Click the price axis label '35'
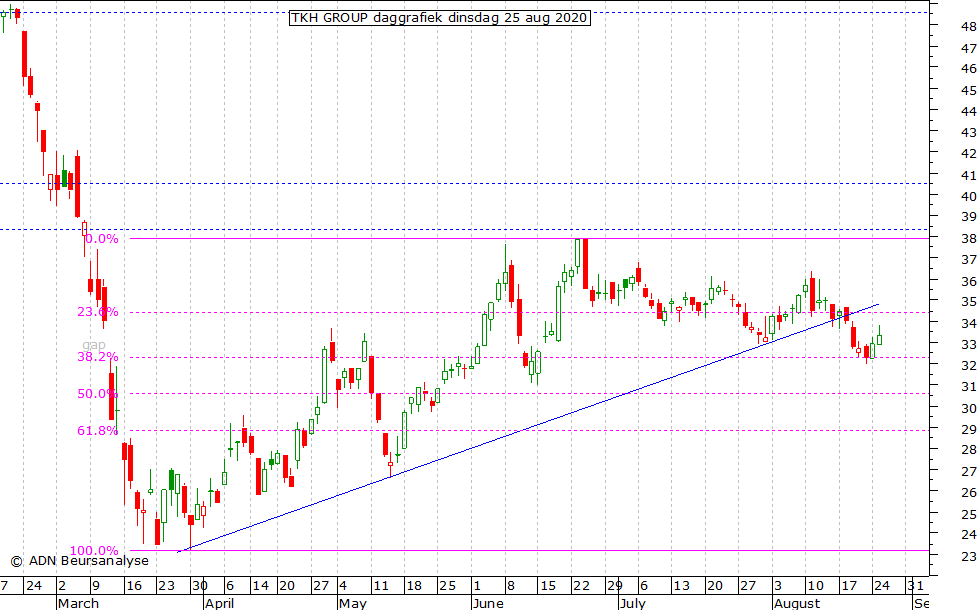The height and width of the screenshot is (610, 980). pos(969,302)
